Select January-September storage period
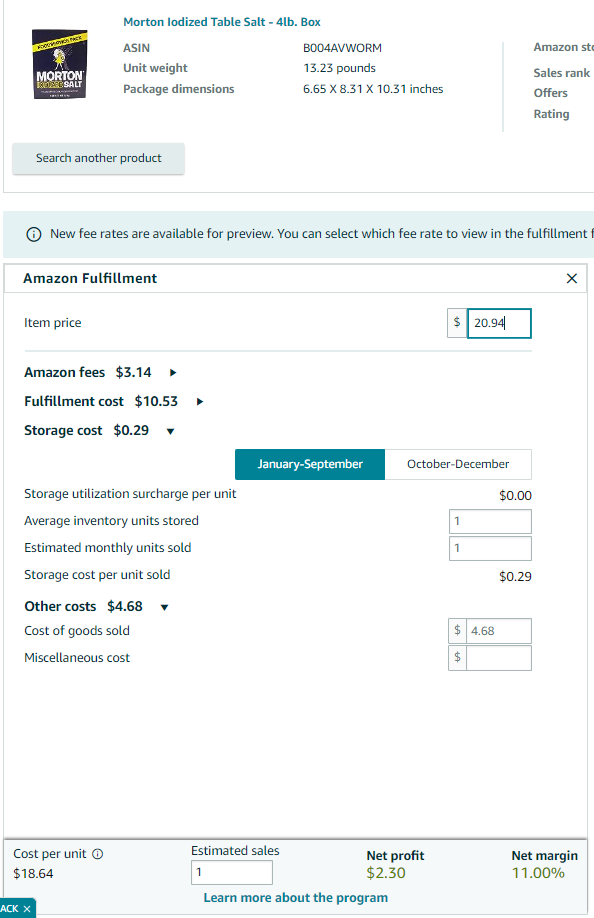The height and width of the screenshot is (918, 594). point(310,464)
